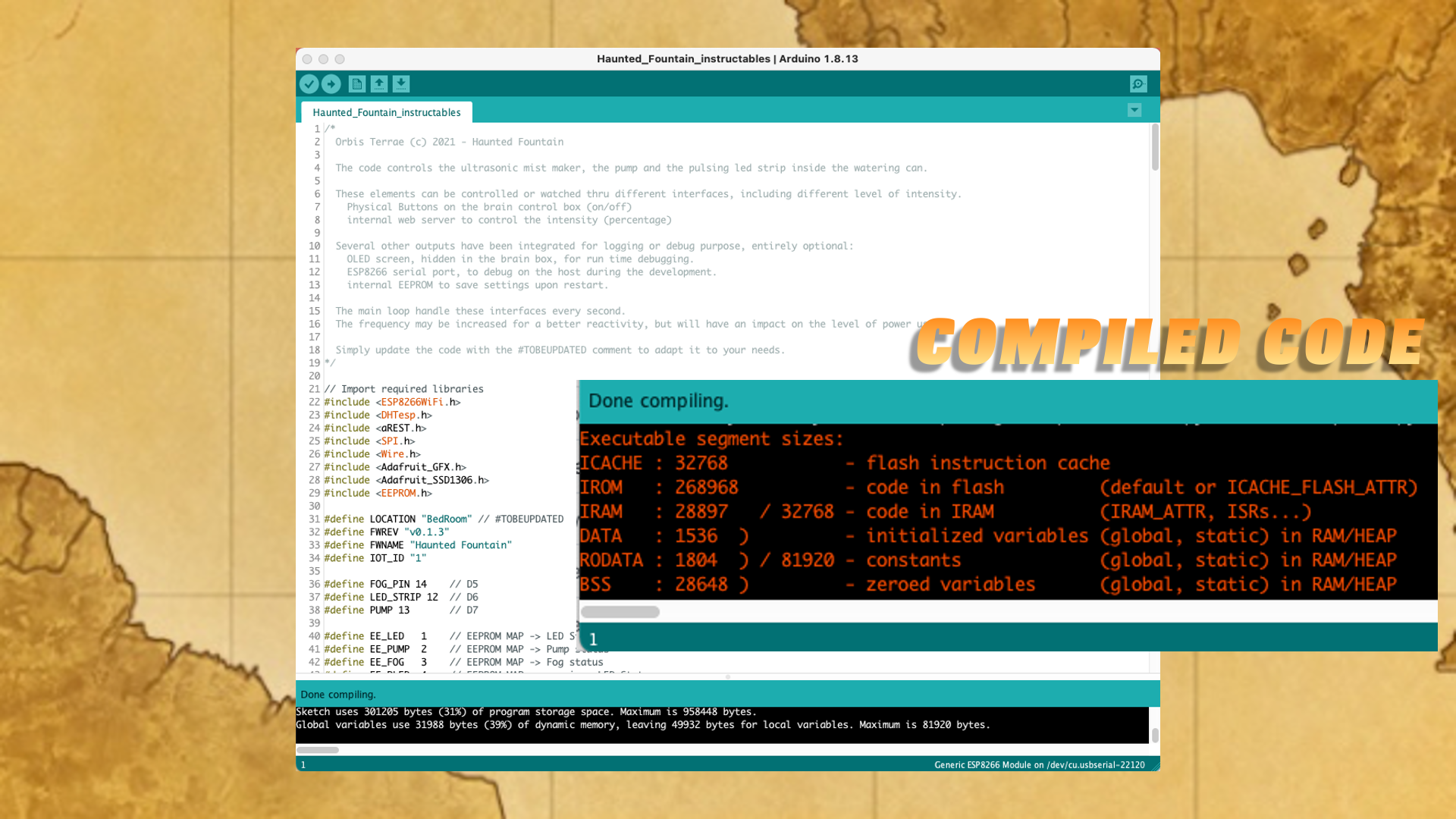Image resolution: width=1456 pixels, height=819 pixels.
Task: Click the console output vertical scrollbar
Action: [1155, 734]
